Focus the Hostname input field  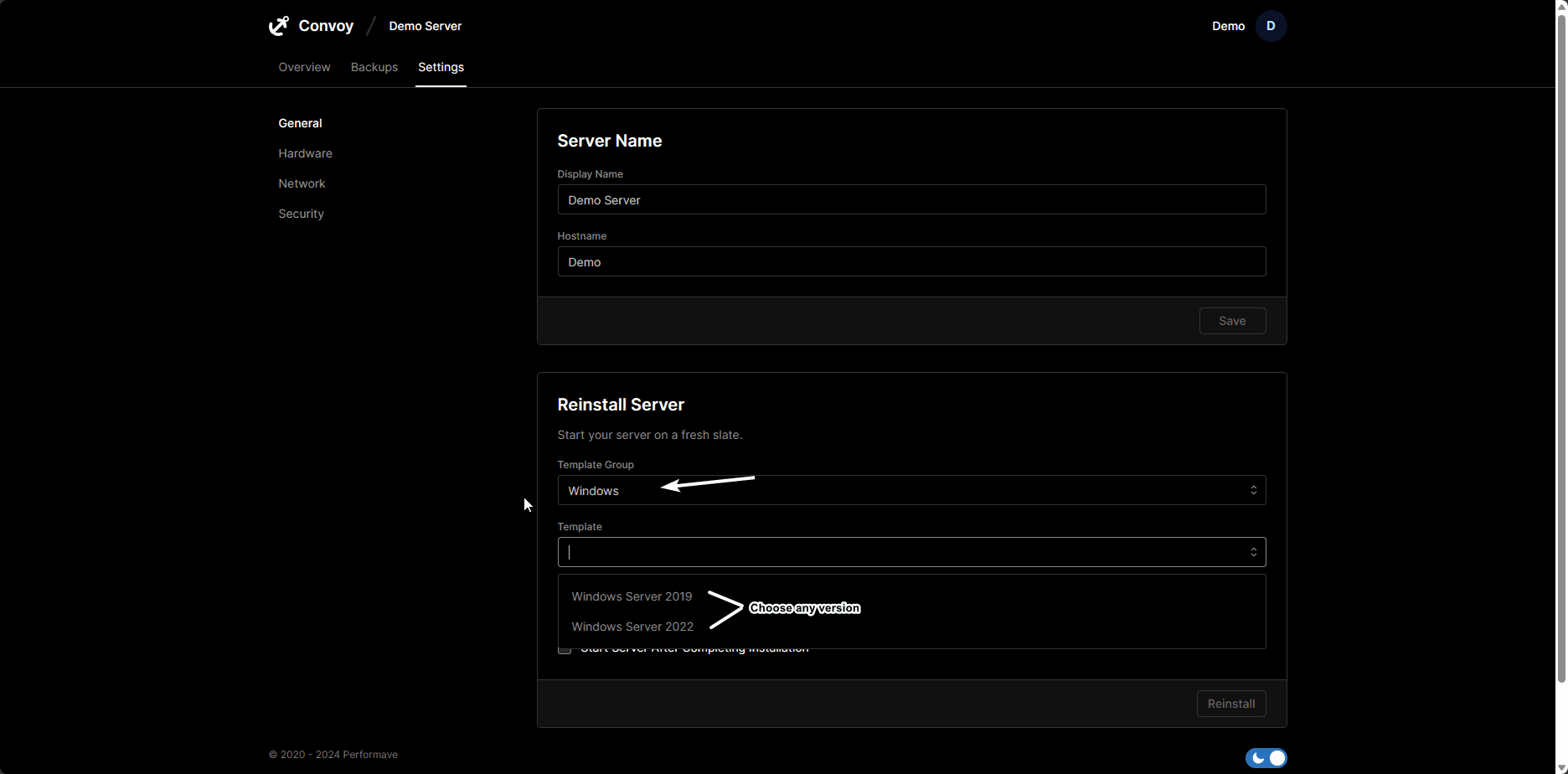coord(911,261)
